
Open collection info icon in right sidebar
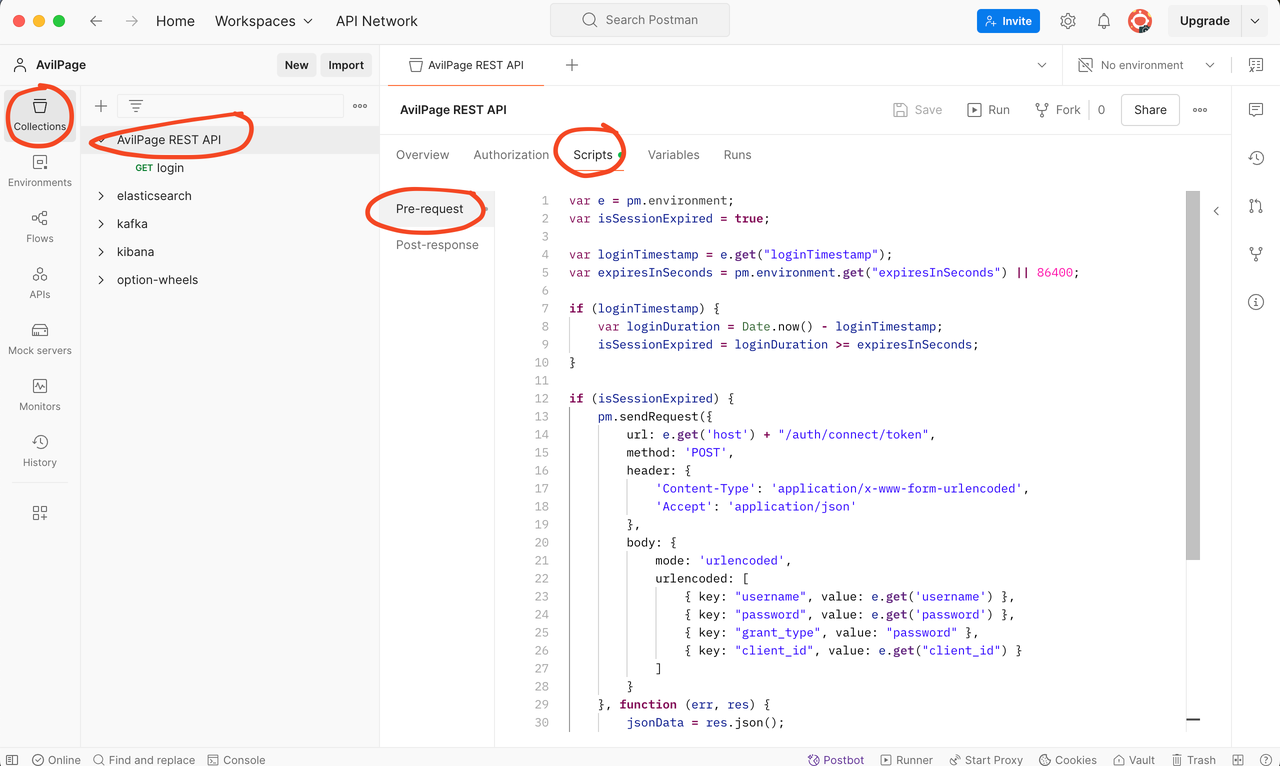(x=1256, y=302)
